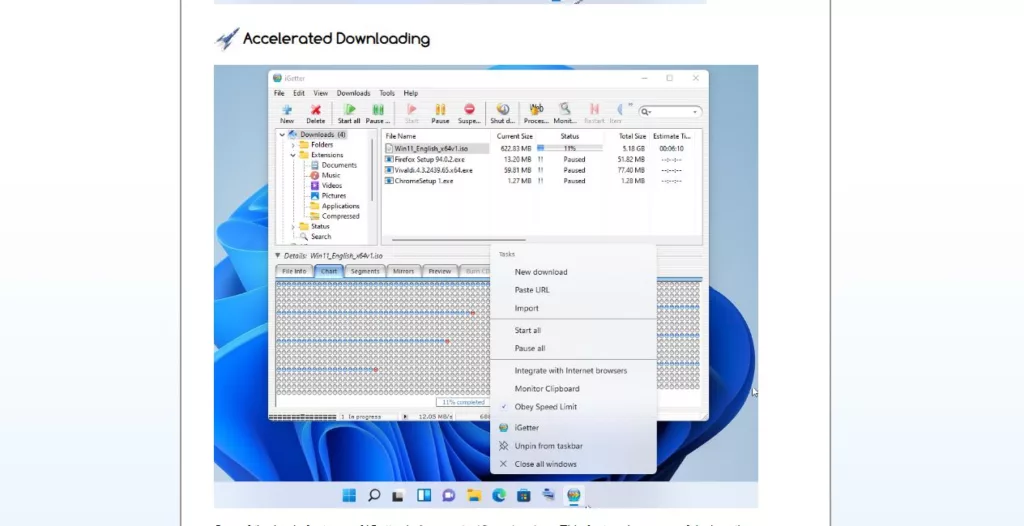Screen dimensions: 1024x526
Task: Select the Videos extension category
Action: pyautogui.click(x=326, y=186)
